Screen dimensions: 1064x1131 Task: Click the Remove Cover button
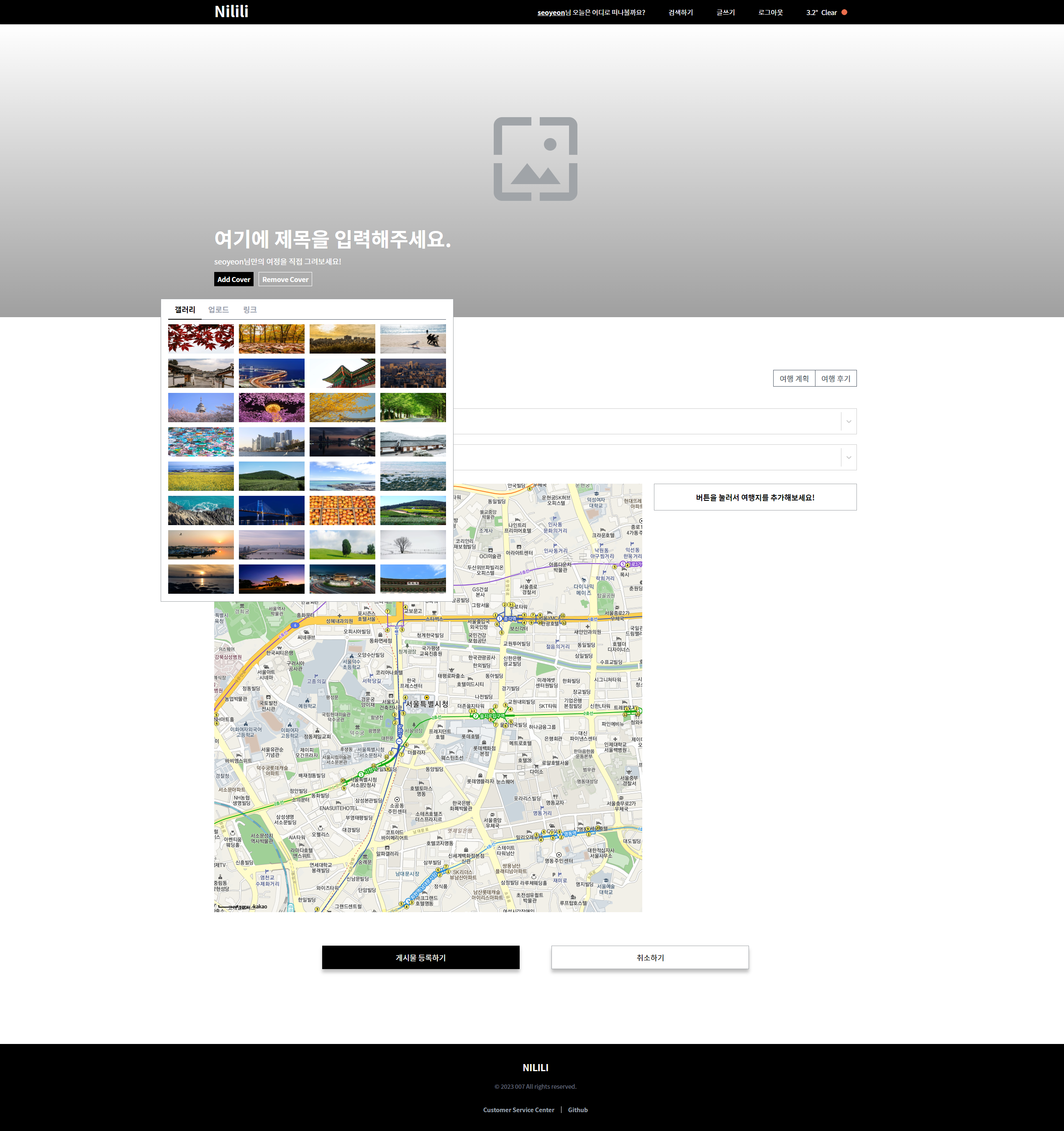285,279
